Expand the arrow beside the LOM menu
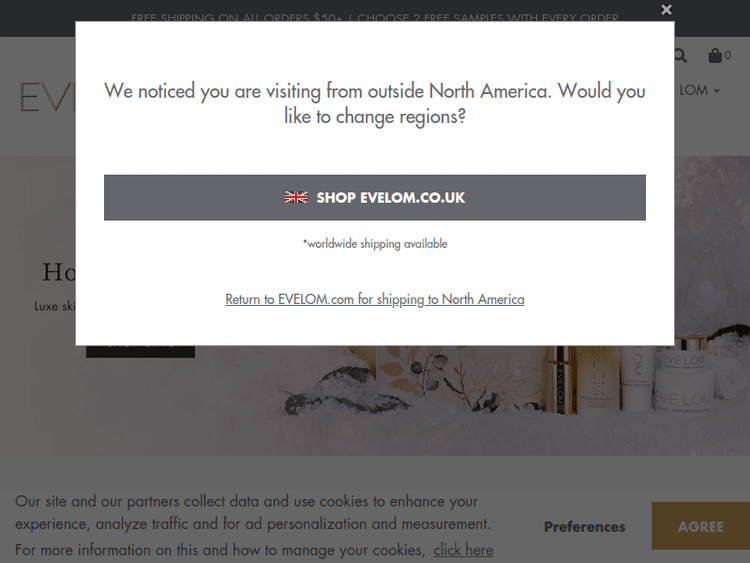This screenshot has height=563, width=750. pyautogui.click(x=717, y=91)
